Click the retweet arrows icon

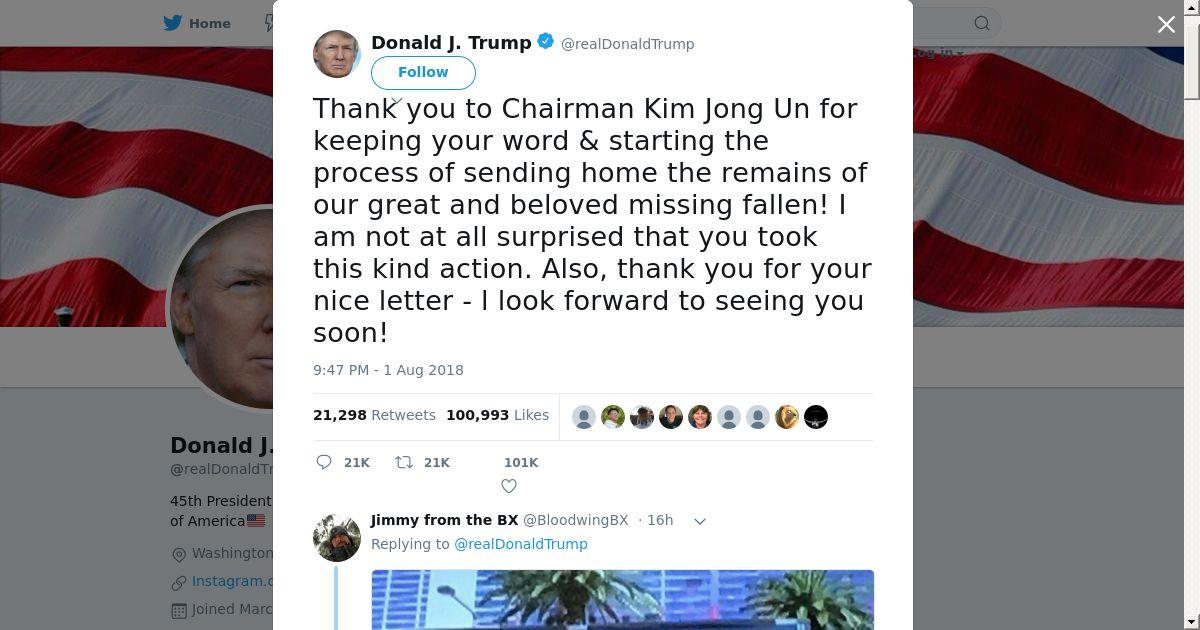point(403,462)
